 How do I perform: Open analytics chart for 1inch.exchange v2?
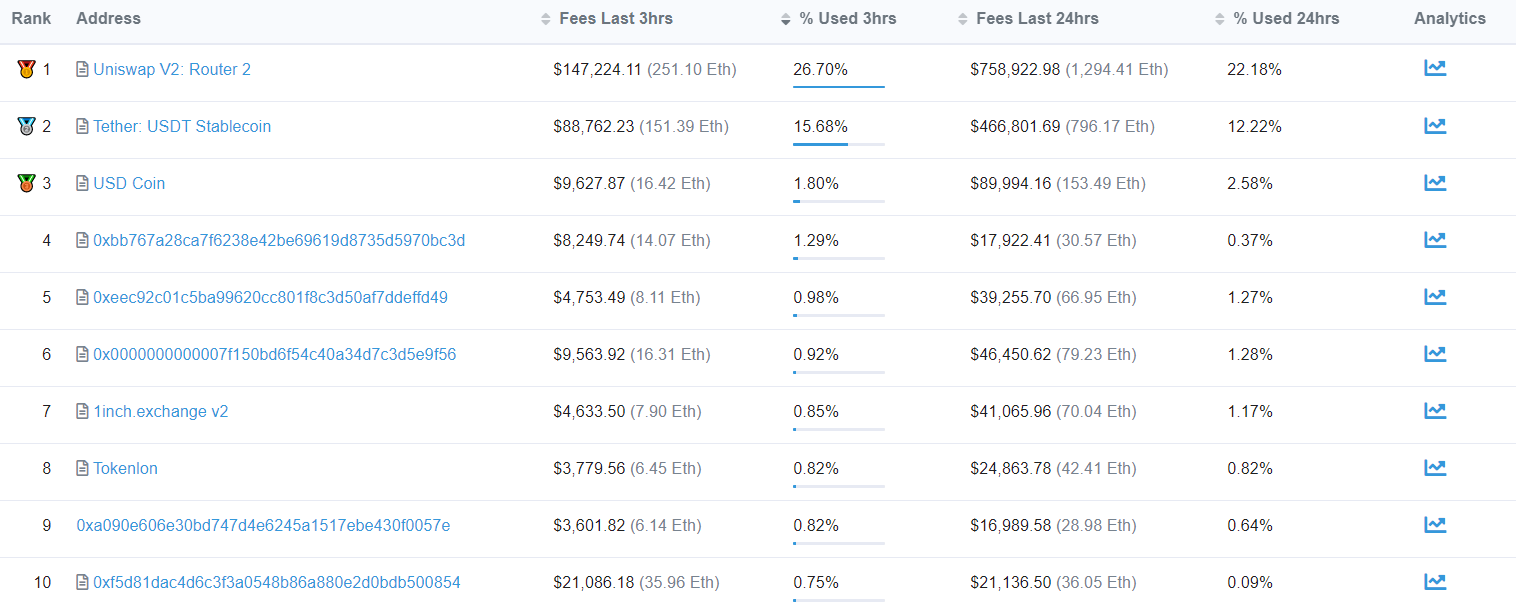pos(1435,410)
